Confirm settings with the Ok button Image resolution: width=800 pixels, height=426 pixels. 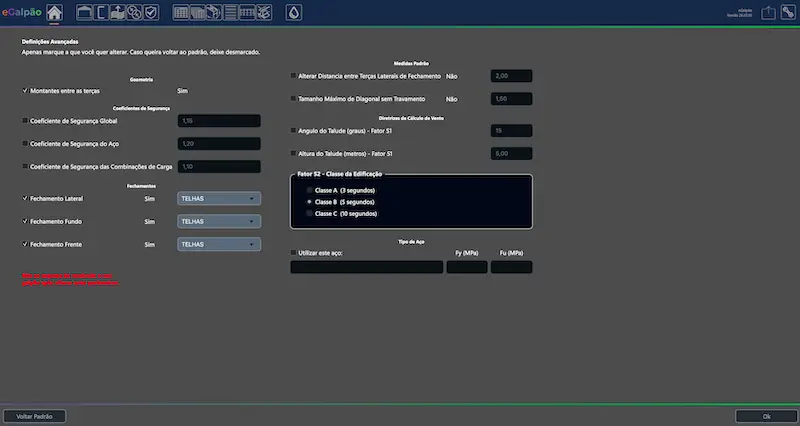click(x=766, y=415)
